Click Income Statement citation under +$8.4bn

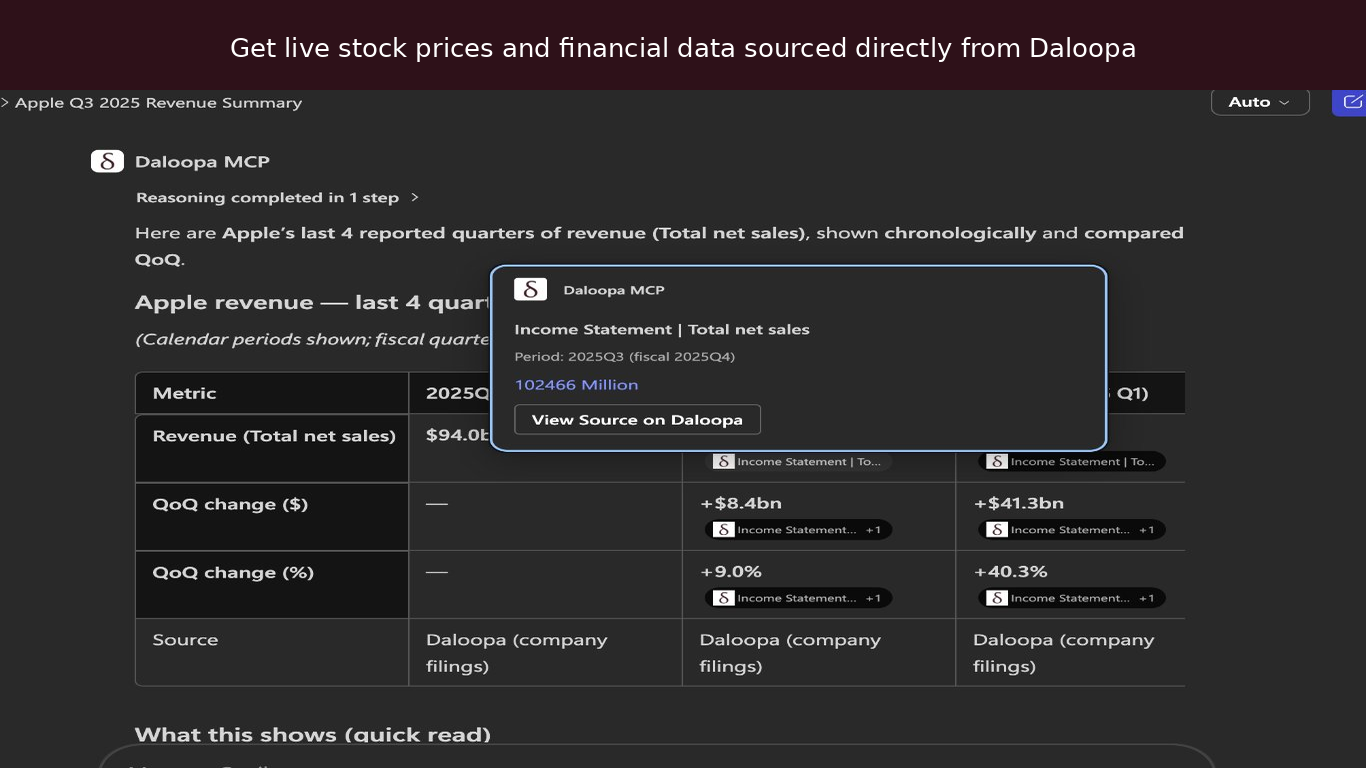[798, 530]
